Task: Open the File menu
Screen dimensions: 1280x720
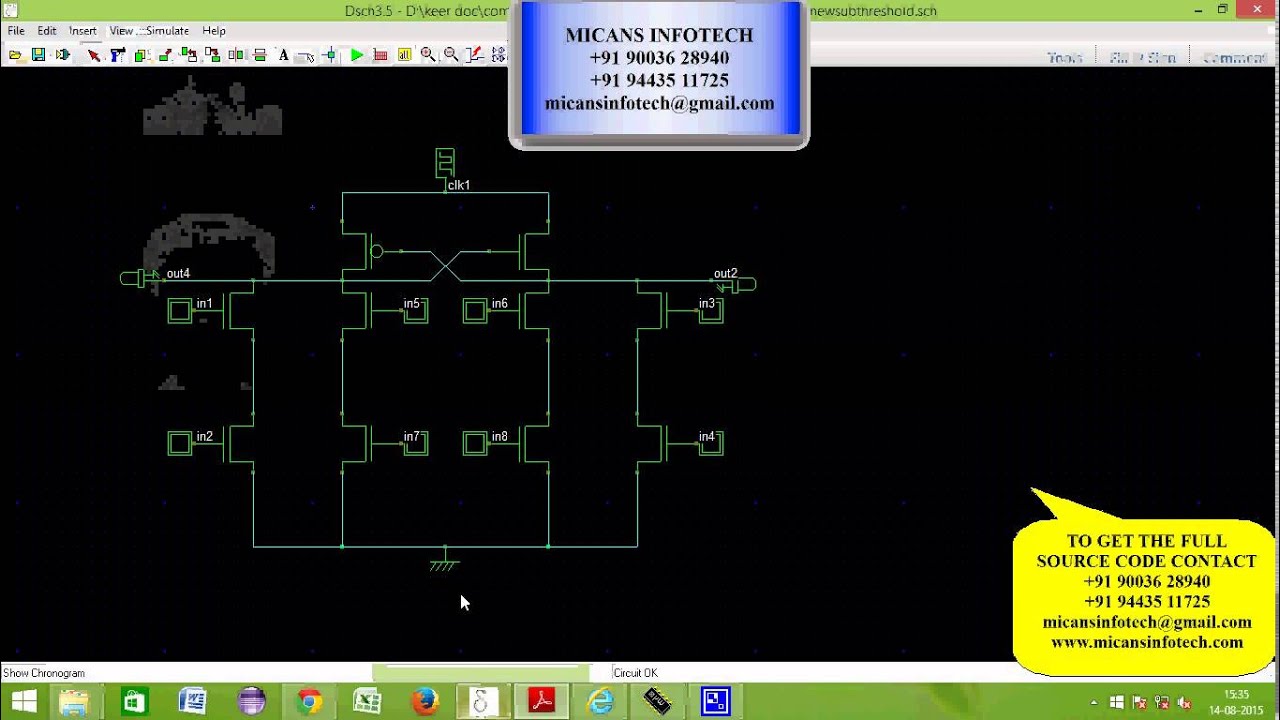Action: click(16, 31)
